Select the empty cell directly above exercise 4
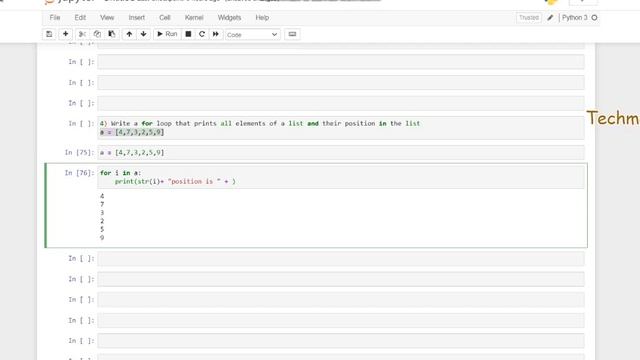 click(x=341, y=103)
